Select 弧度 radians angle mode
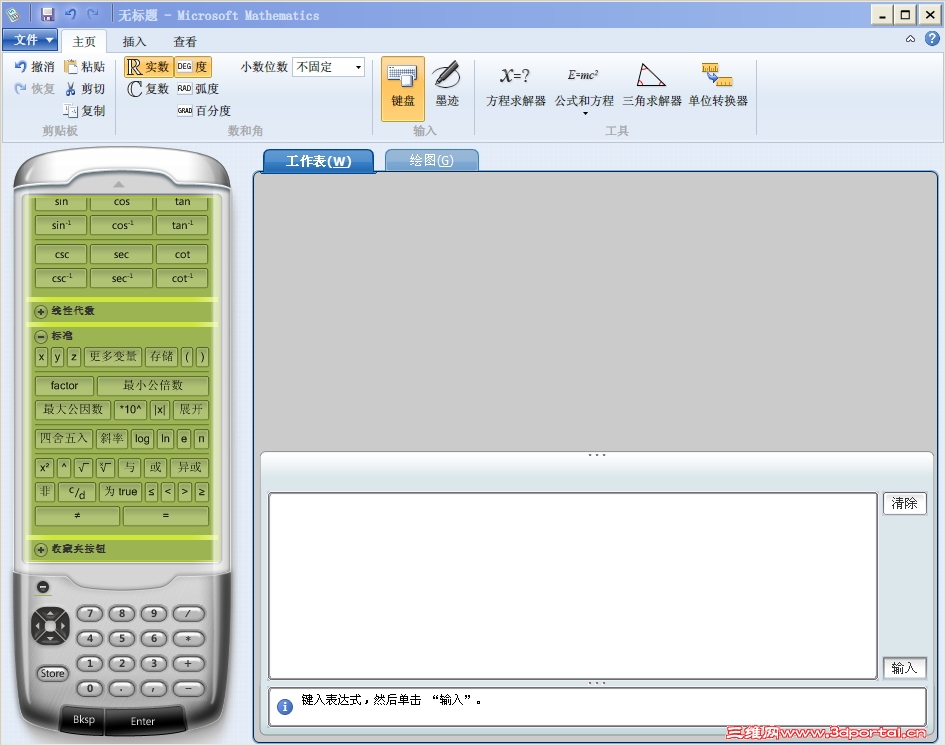This screenshot has height=746, width=946. [x=198, y=89]
